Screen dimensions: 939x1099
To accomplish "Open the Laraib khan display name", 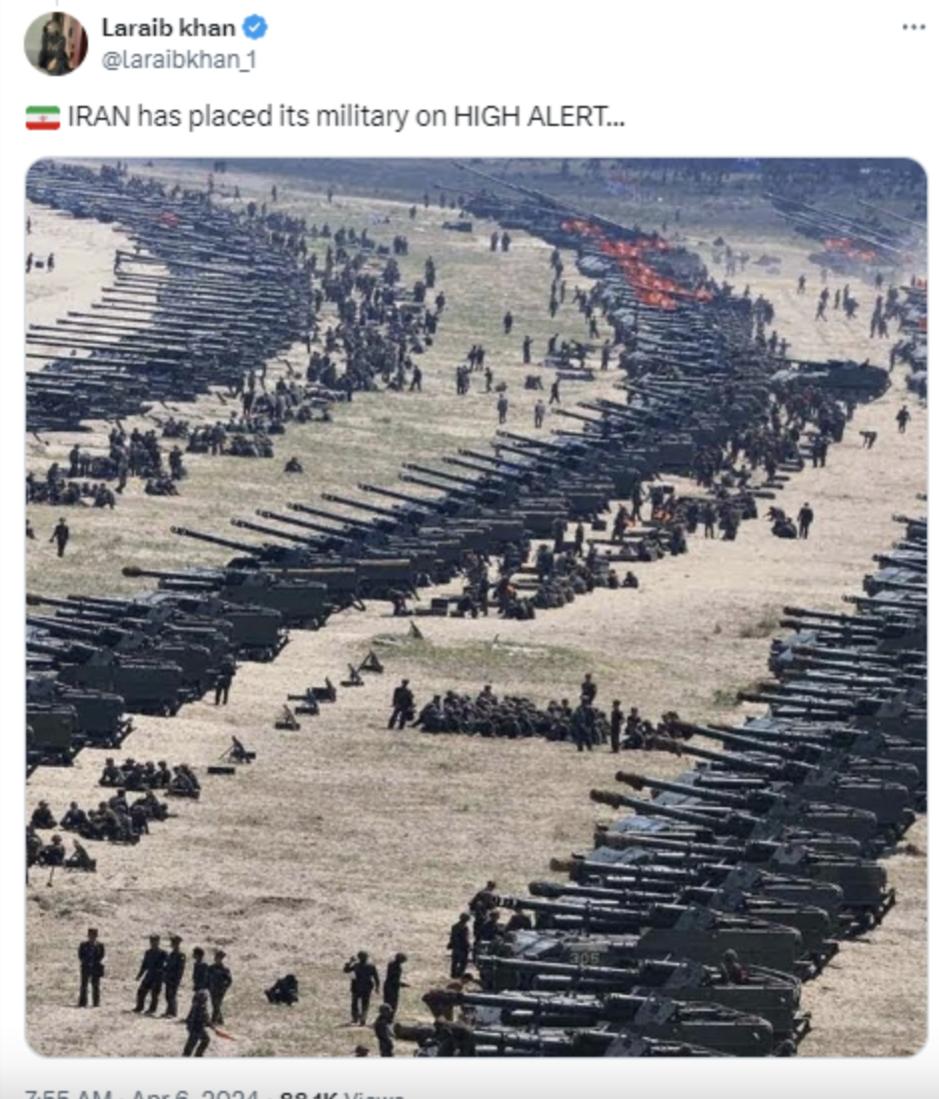I will coord(168,28).
